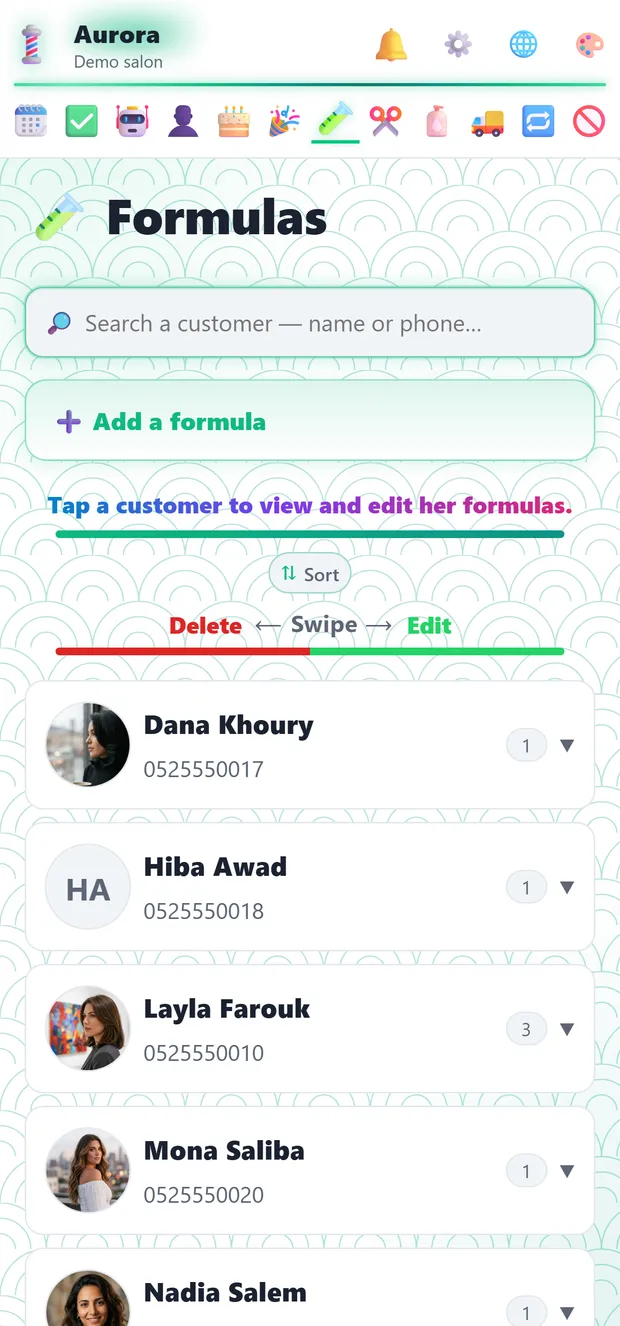Focus the customer search field

(x=310, y=323)
